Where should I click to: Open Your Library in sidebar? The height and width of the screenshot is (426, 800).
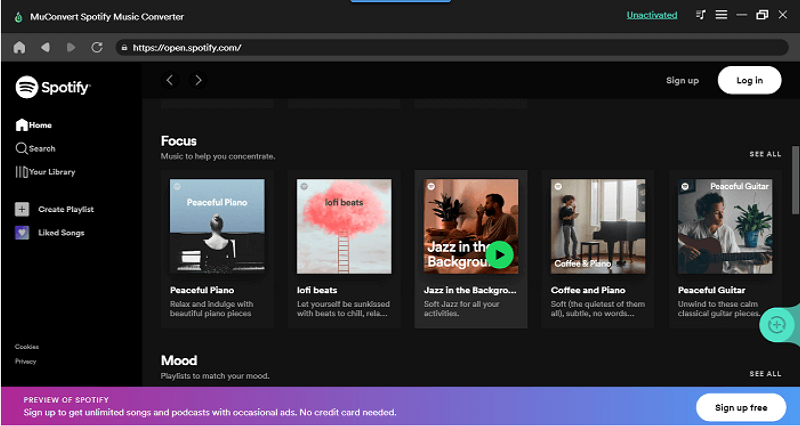click(x=45, y=172)
